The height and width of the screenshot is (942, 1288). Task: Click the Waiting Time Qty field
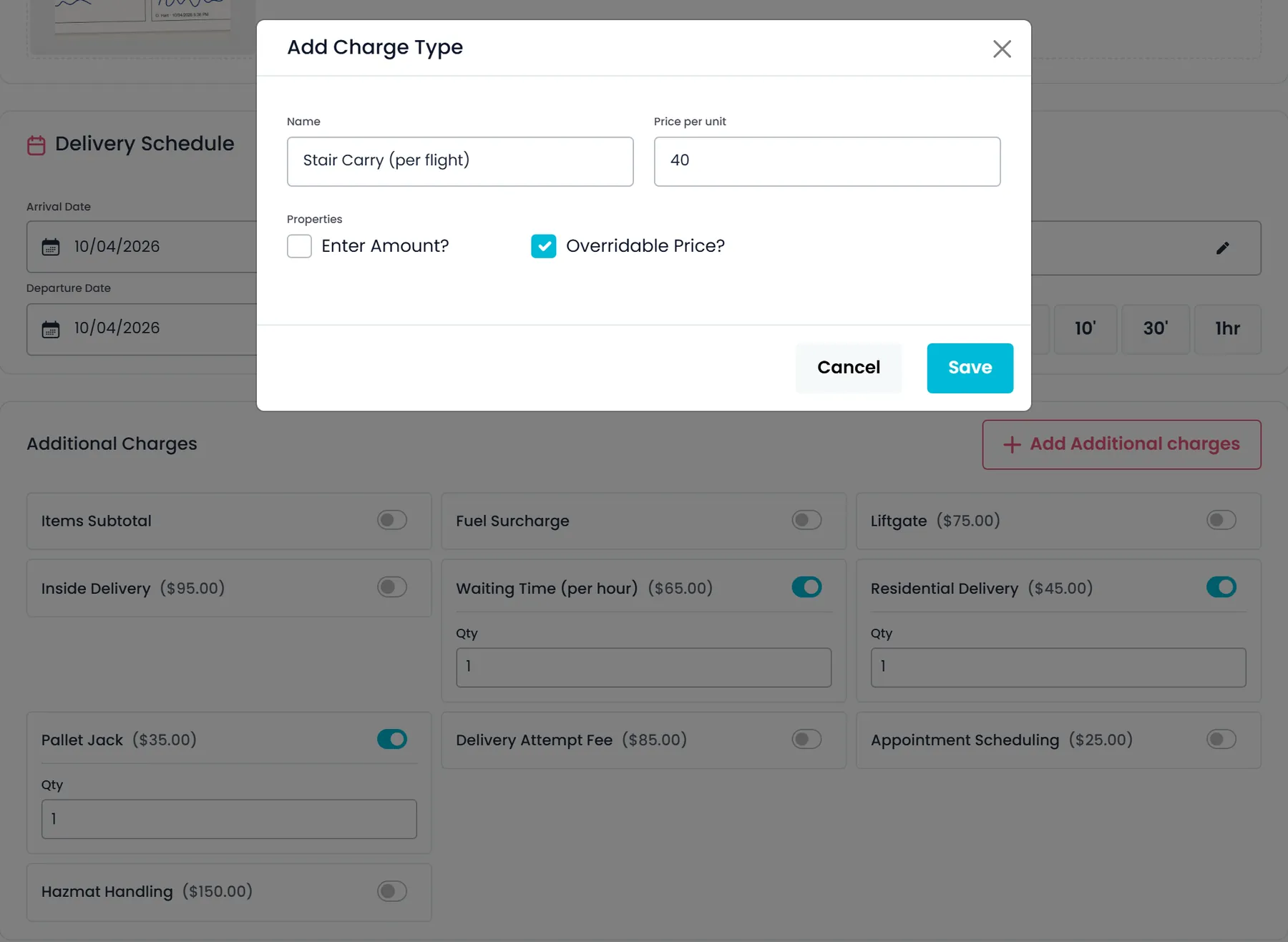pos(643,667)
